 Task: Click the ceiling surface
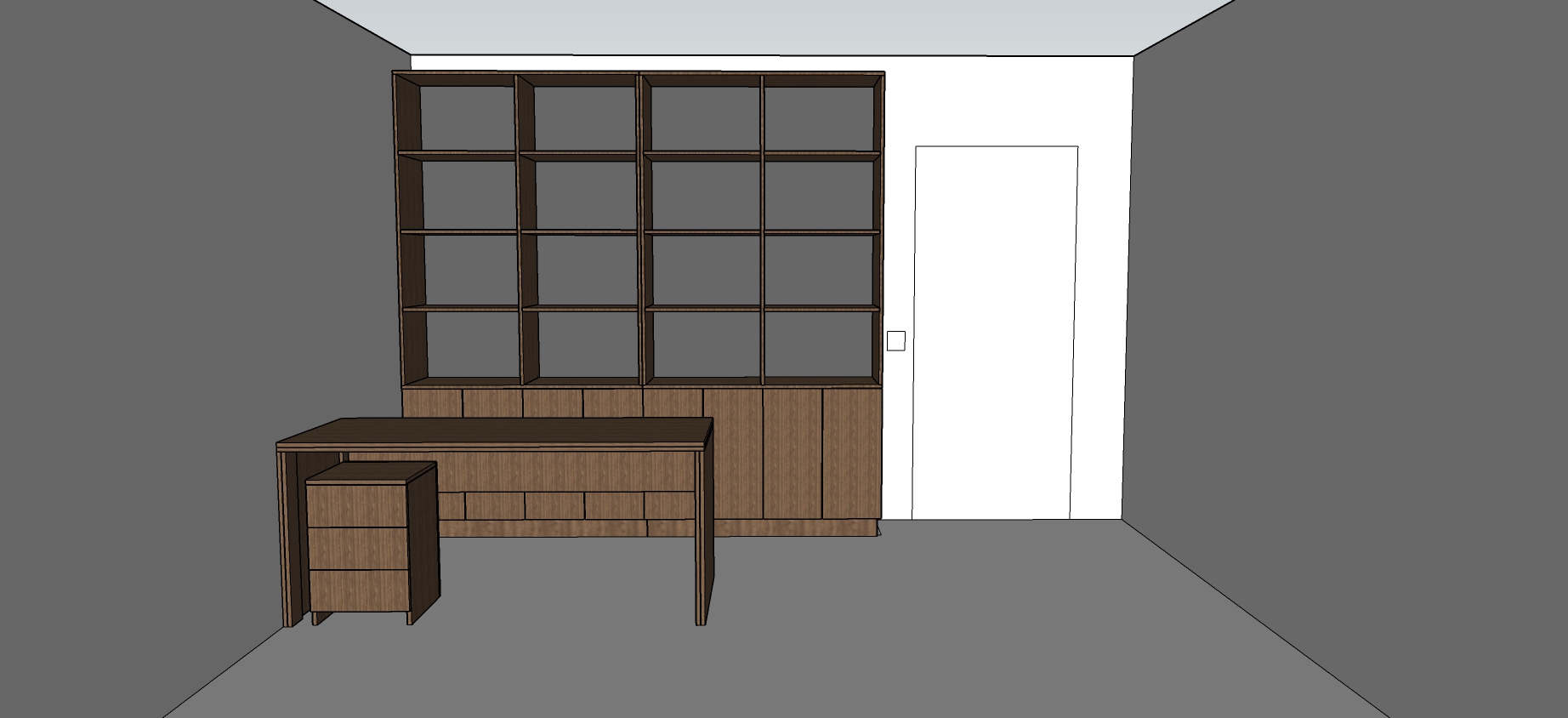tap(765, 26)
